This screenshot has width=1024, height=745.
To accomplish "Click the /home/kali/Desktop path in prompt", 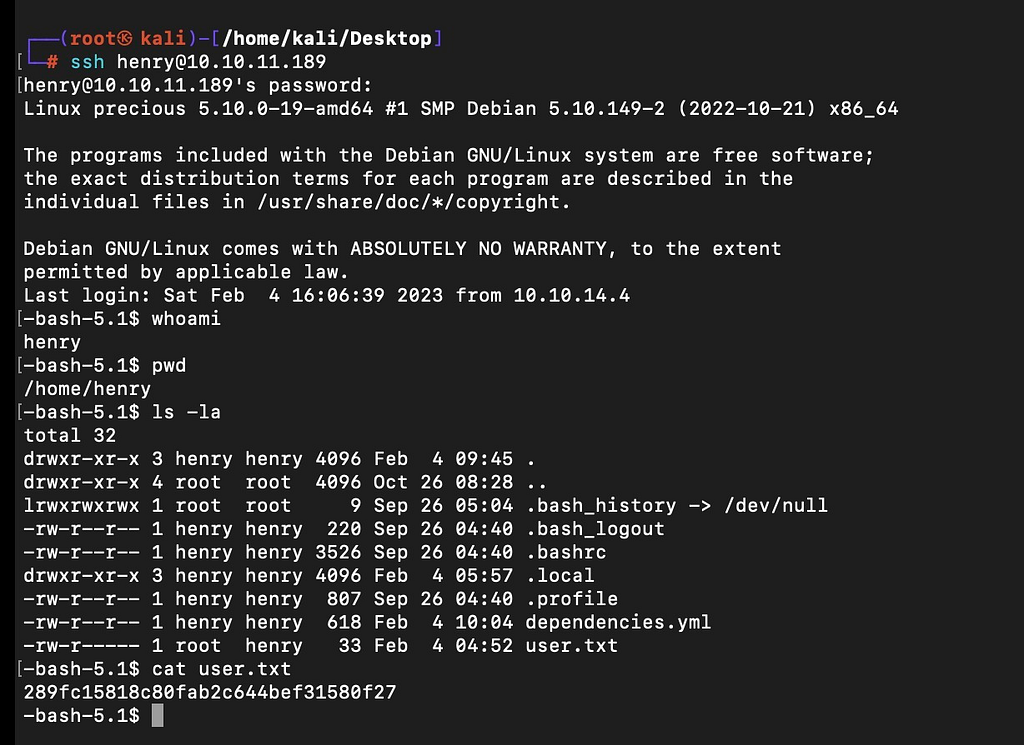I will [x=327, y=39].
